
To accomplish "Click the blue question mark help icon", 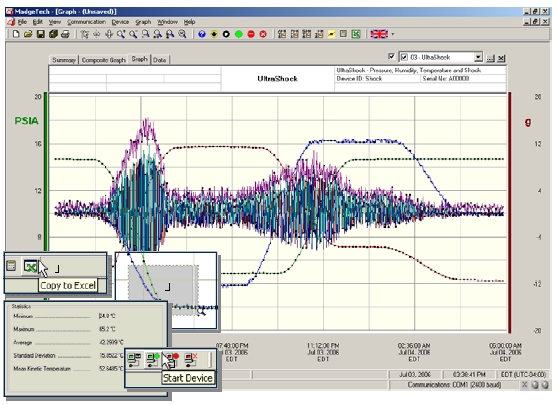I will [x=202, y=34].
